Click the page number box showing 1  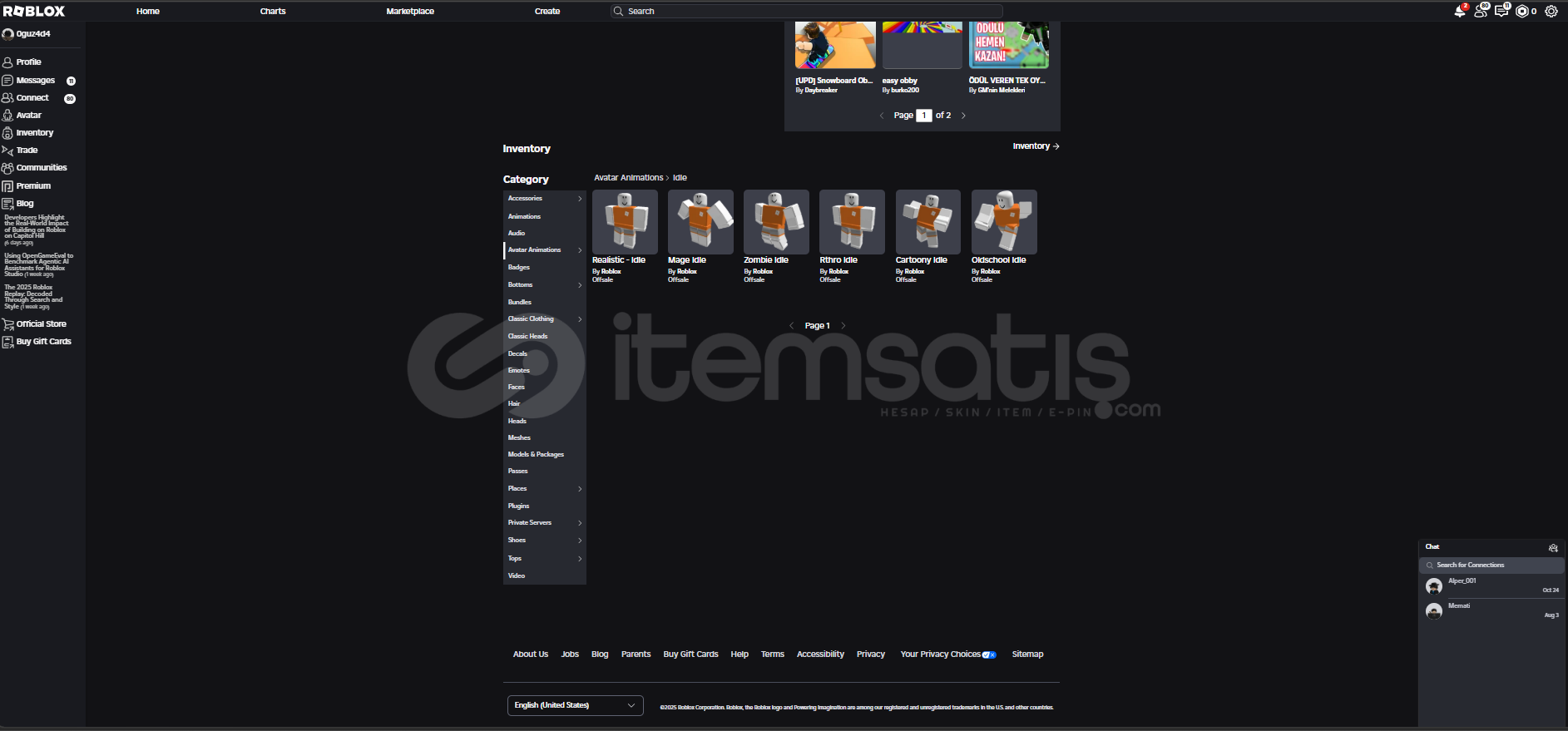pyautogui.click(x=923, y=116)
